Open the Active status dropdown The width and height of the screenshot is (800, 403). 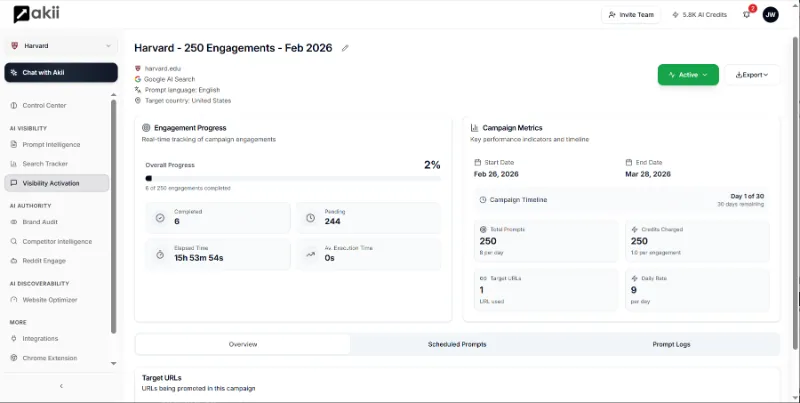point(688,75)
